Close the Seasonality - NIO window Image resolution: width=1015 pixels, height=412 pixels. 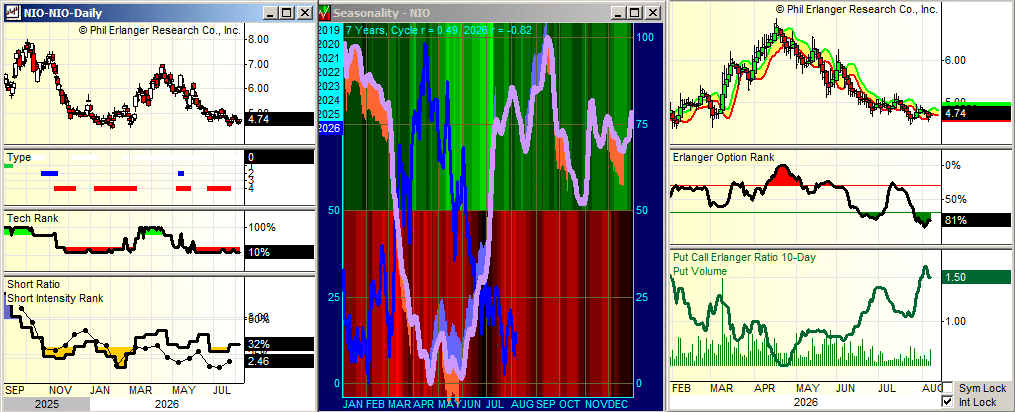click(651, 12)
